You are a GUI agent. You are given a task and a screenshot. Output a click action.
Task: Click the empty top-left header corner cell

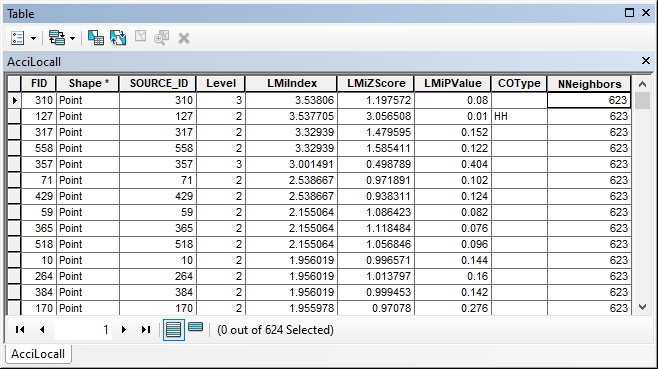pos(14,83)
